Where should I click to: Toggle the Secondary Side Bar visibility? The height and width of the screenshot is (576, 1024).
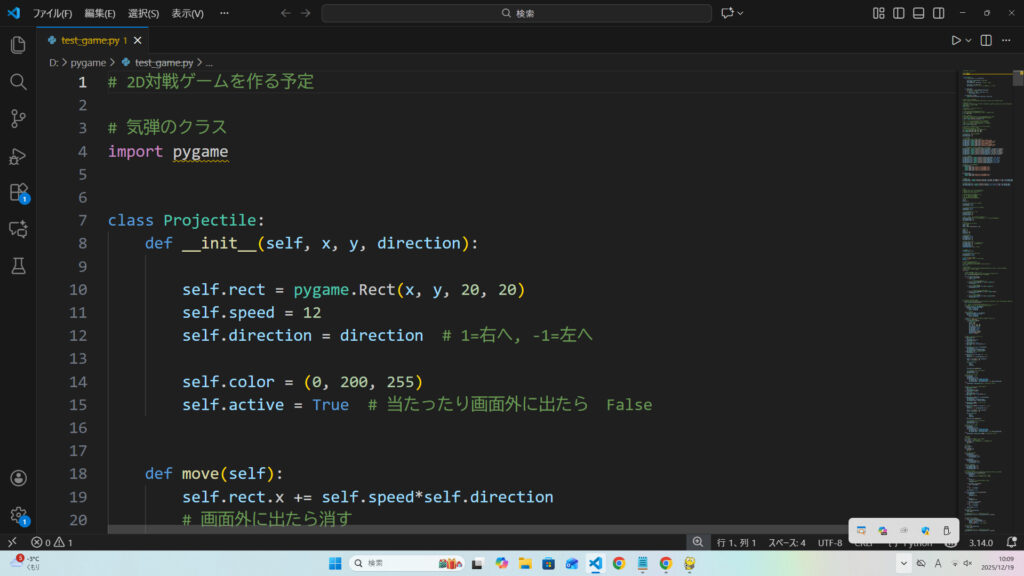point(939,13)
